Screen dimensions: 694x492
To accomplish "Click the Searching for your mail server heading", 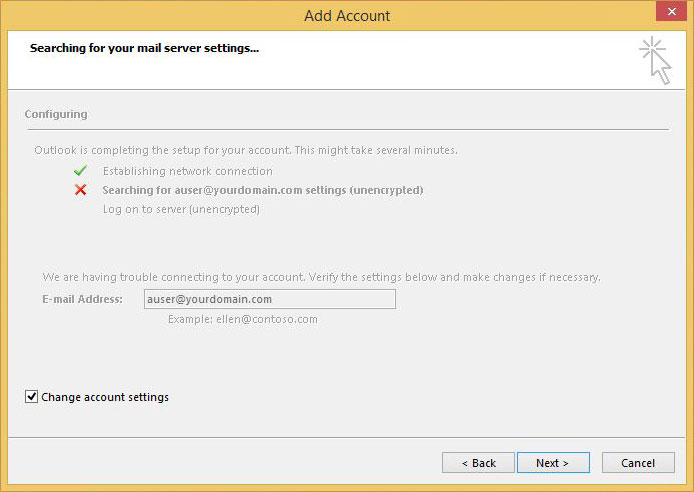I will [x=144, y=48].
